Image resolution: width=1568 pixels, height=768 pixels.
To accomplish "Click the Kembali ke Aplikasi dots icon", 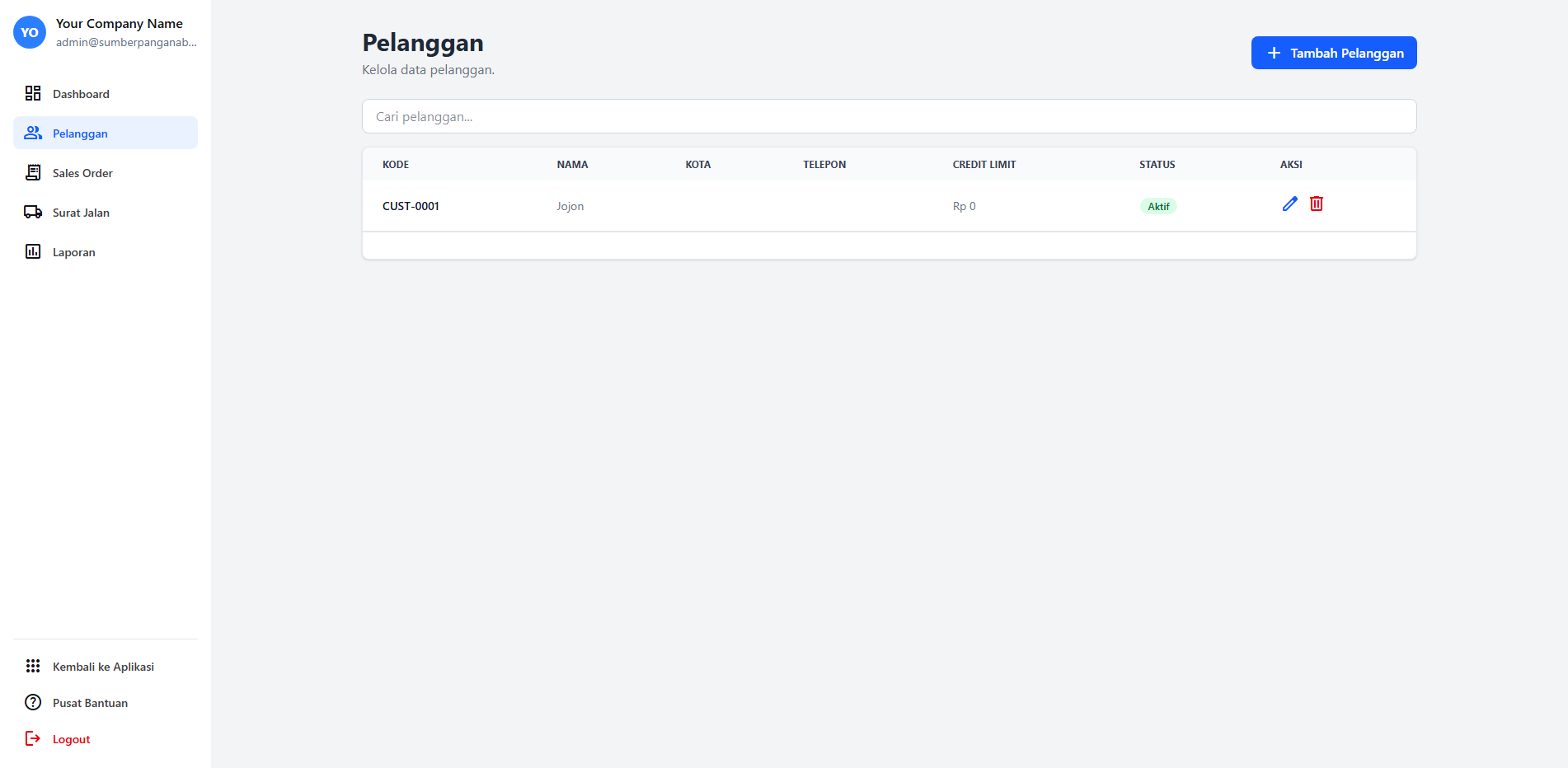I will [x=33, y=666].
